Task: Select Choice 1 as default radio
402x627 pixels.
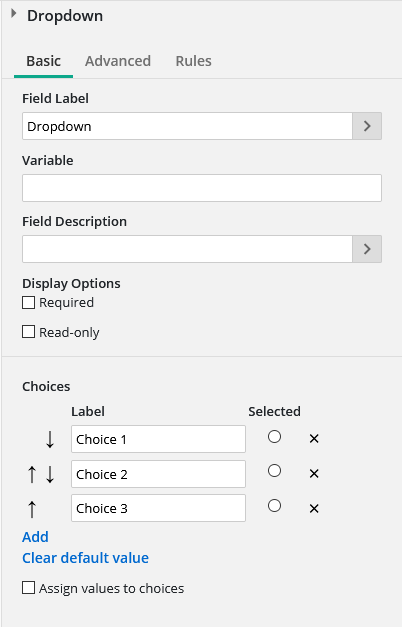Action: tap(274, 436)
